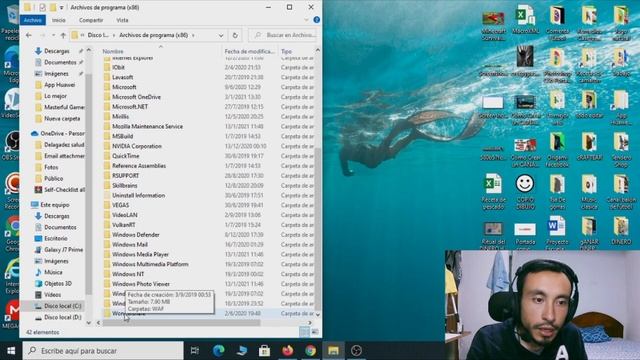Image resolution: width=640 pixels, height=360 pixels.
Task: Click navigation pane down scroll arrow
Action: [89, 322]
